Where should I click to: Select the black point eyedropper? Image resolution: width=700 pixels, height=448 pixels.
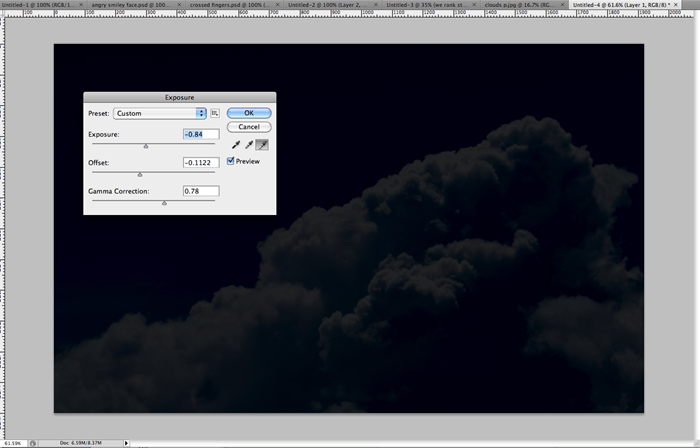pyautogui.click(x=236, y=145)
